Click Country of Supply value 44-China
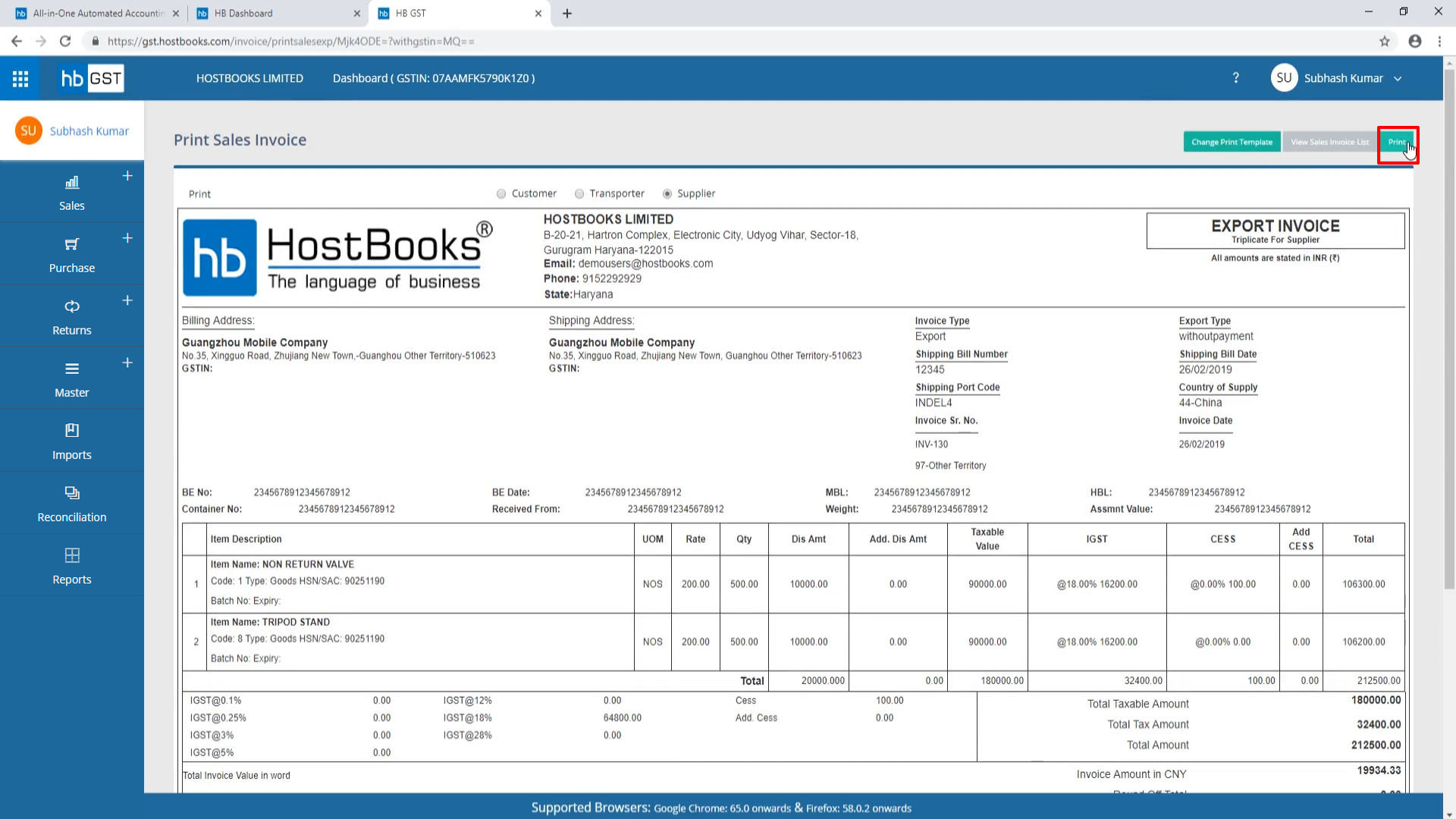The width and height of the screenshot is (1456, 819). pos(1200,403)
